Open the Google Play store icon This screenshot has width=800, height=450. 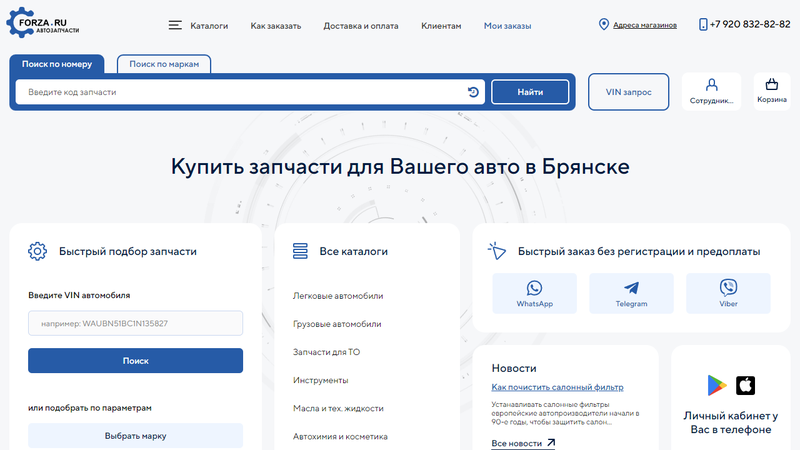pos(717,386)
